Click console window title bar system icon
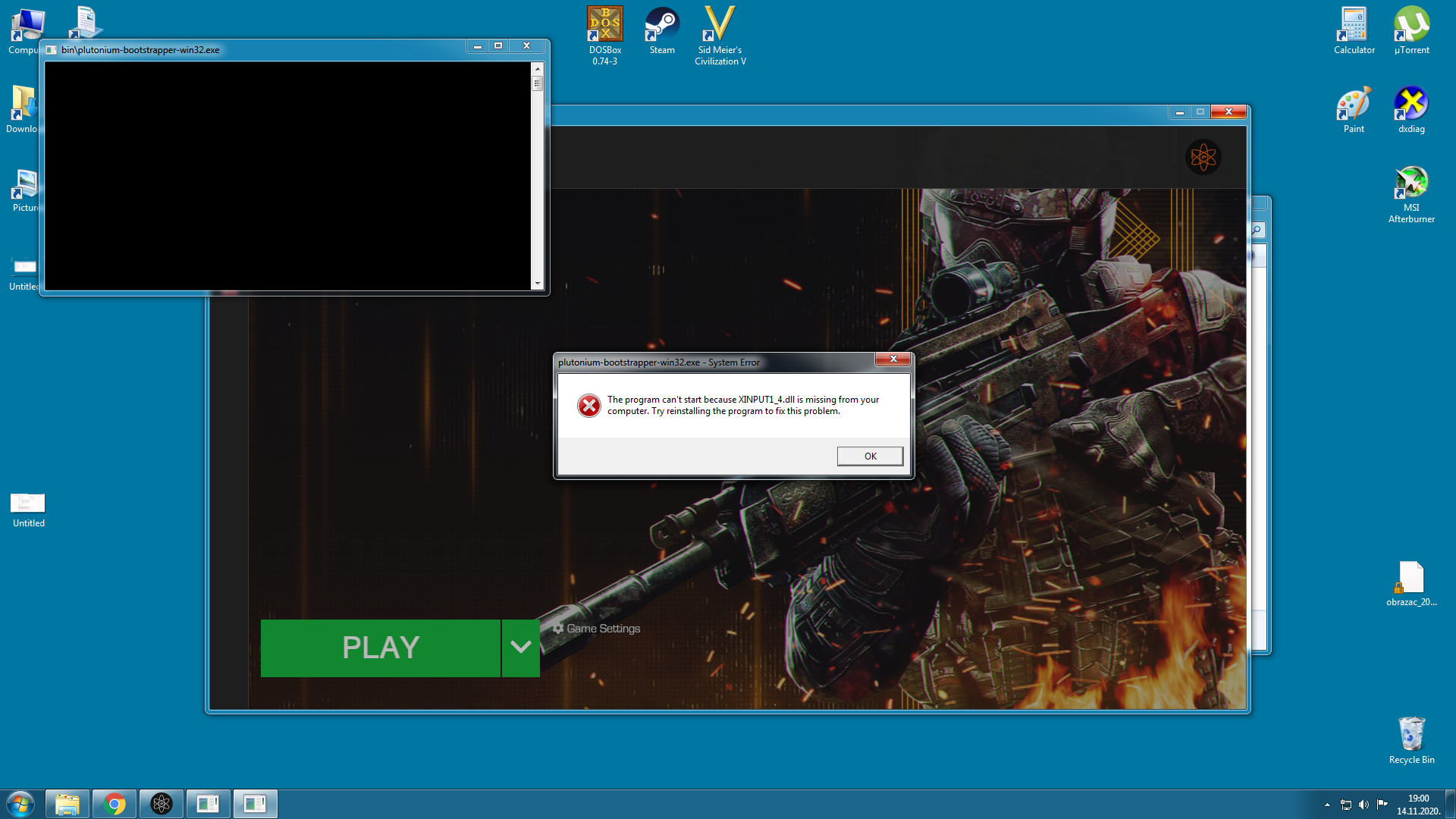This screenshot has width=1456, height=819. coord(52,50)
